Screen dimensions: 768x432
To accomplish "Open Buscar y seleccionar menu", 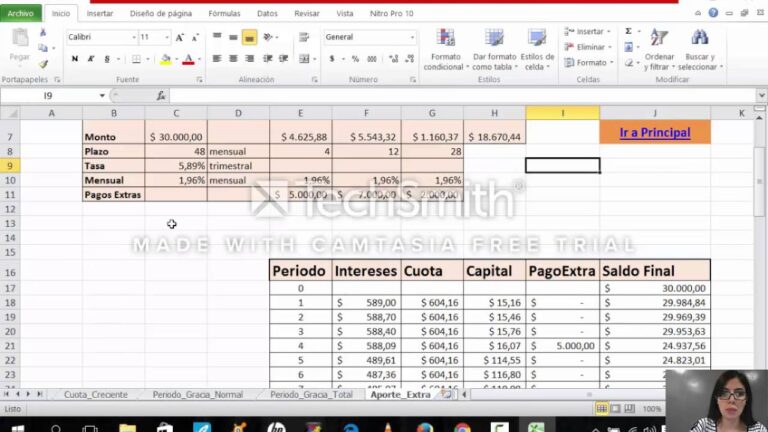I will click(x=699, y=49).
